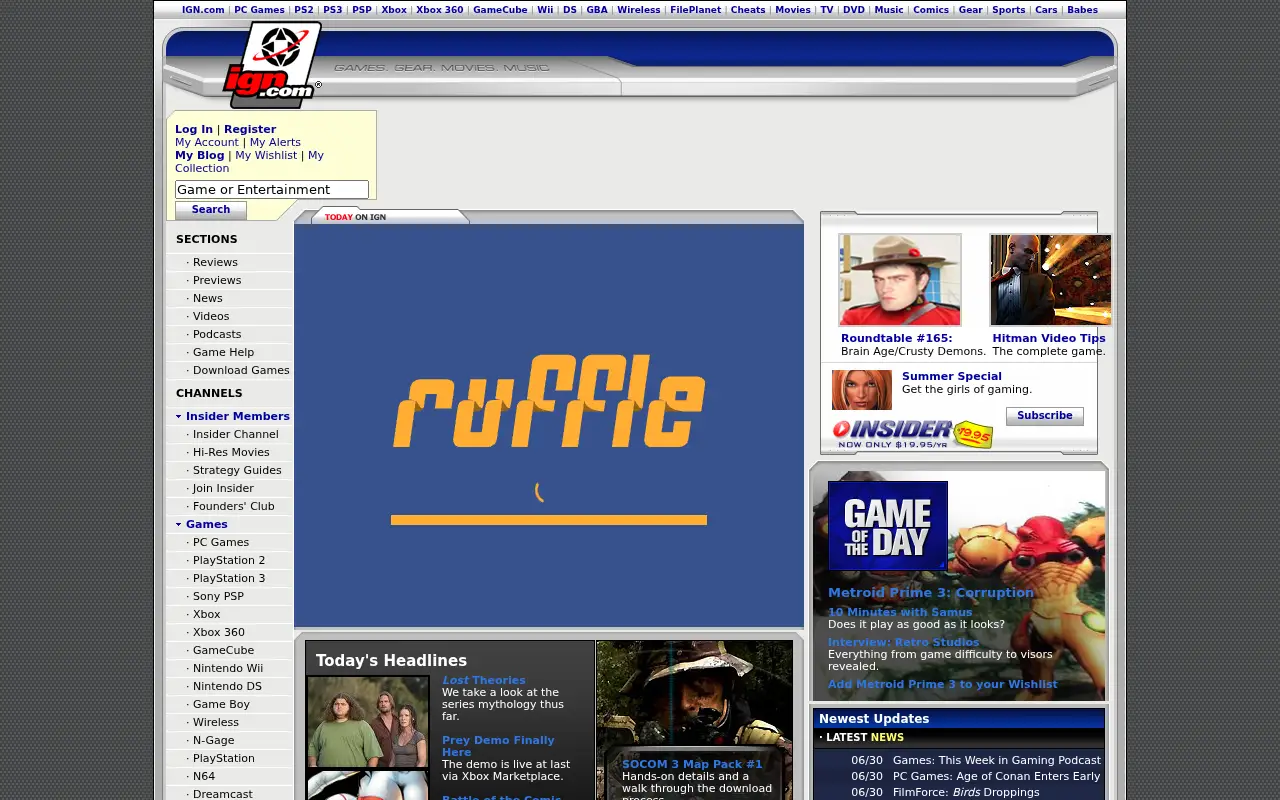Image resolution: width=1280 pixels, height=800 pixels.
Task: Open the Hitman Video Tips thumbnail
Action: 1050,280
